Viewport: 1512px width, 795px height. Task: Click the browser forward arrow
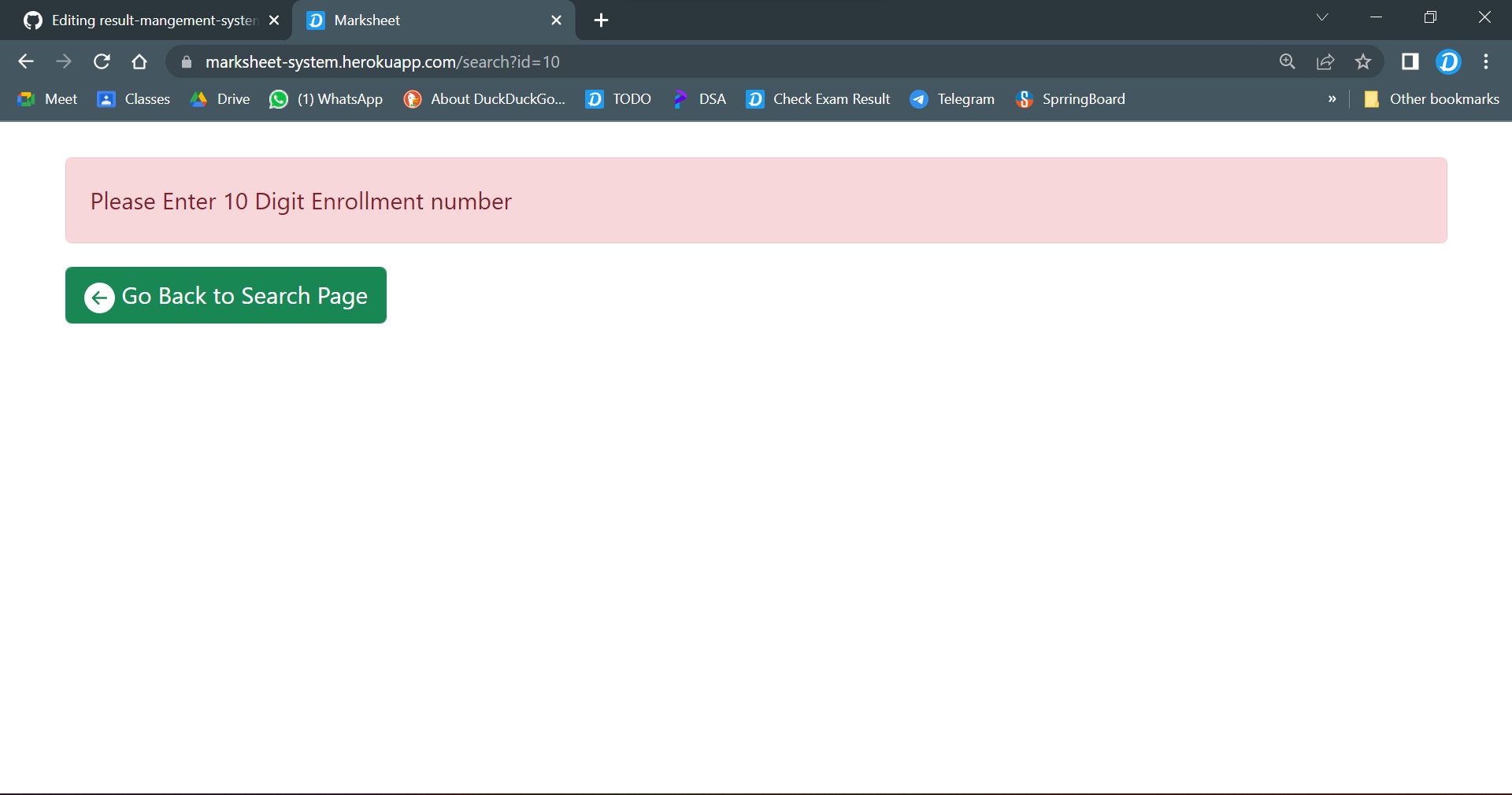64,61
